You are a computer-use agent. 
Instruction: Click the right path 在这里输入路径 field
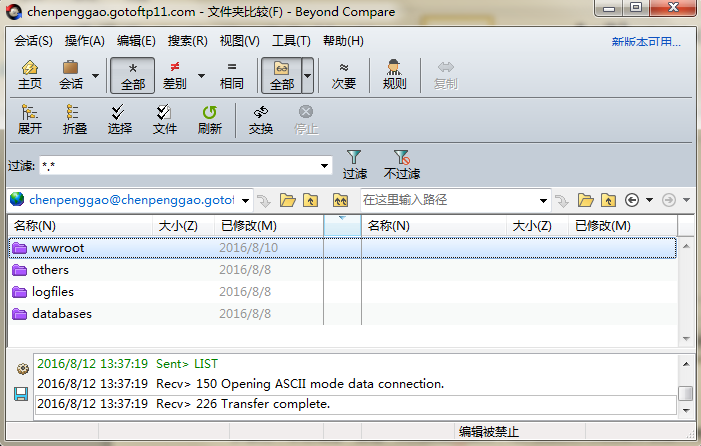tap(449, 200)
